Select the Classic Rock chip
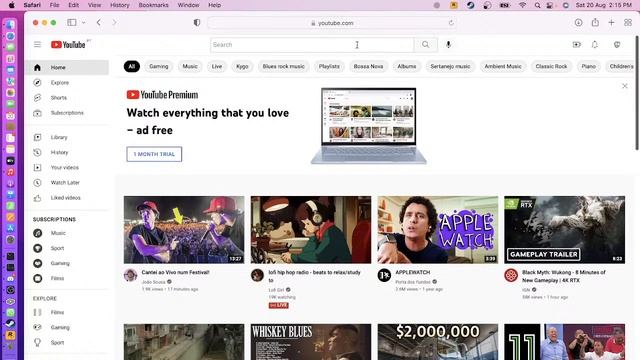The width and height of the screenshot is (640, 360). point(551,66)
